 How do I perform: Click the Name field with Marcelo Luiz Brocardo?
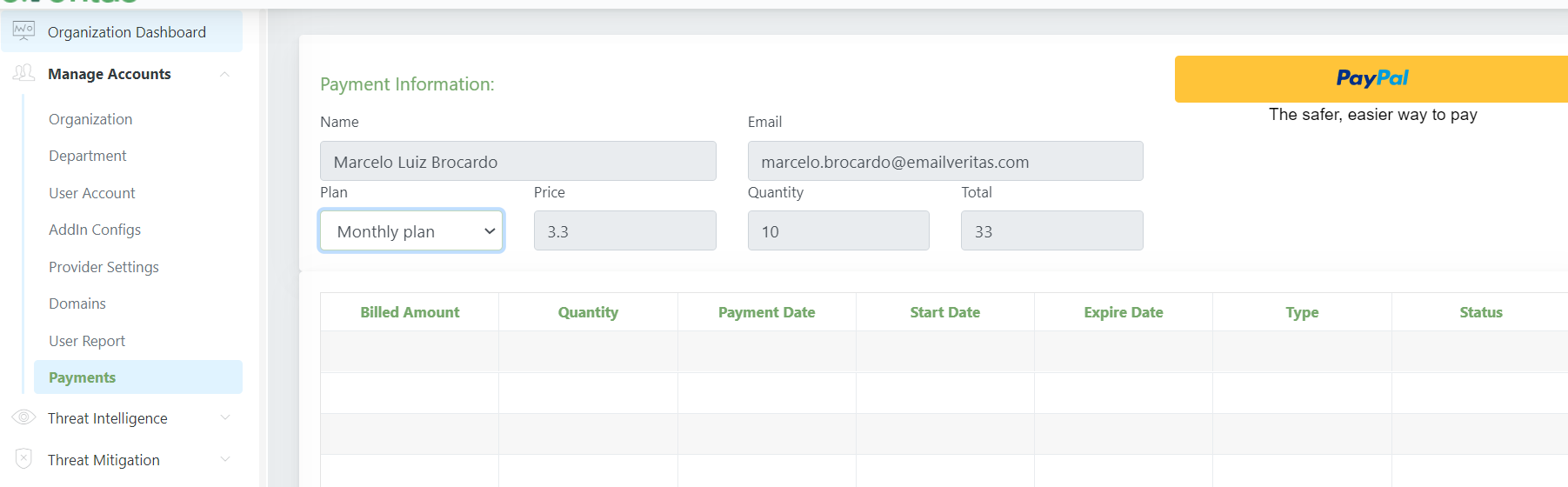tap(518, 161)
